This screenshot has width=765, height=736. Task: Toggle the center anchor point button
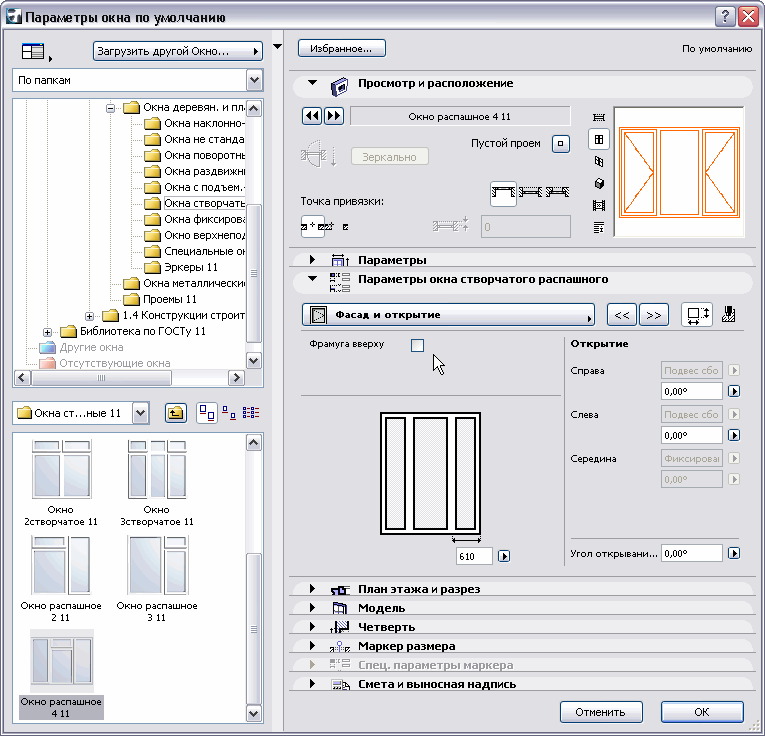tap(313, 227)
